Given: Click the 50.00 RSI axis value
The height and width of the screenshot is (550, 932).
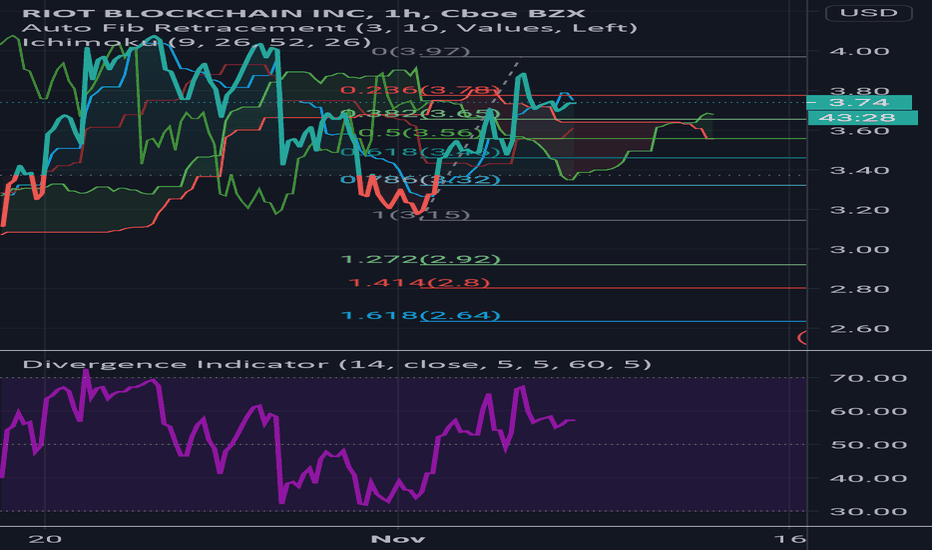Looking at the screenshot, I should point(868,445).
